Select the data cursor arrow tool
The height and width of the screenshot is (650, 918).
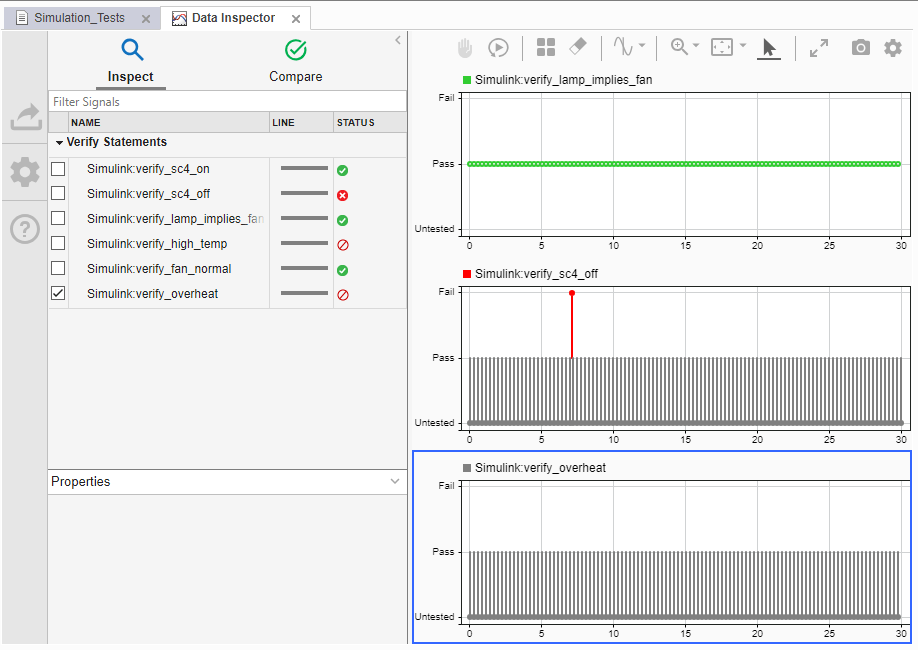[768, 47]
